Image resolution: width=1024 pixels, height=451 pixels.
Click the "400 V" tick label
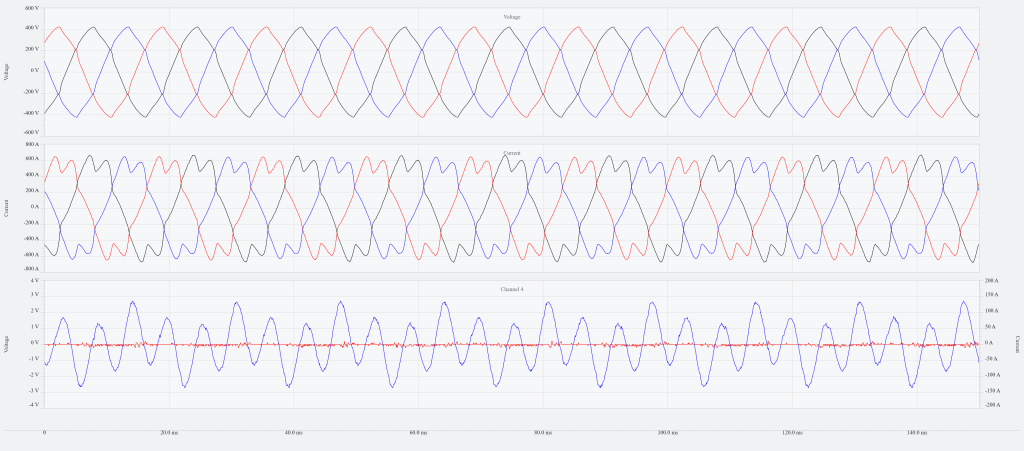[x=32, y=28]
